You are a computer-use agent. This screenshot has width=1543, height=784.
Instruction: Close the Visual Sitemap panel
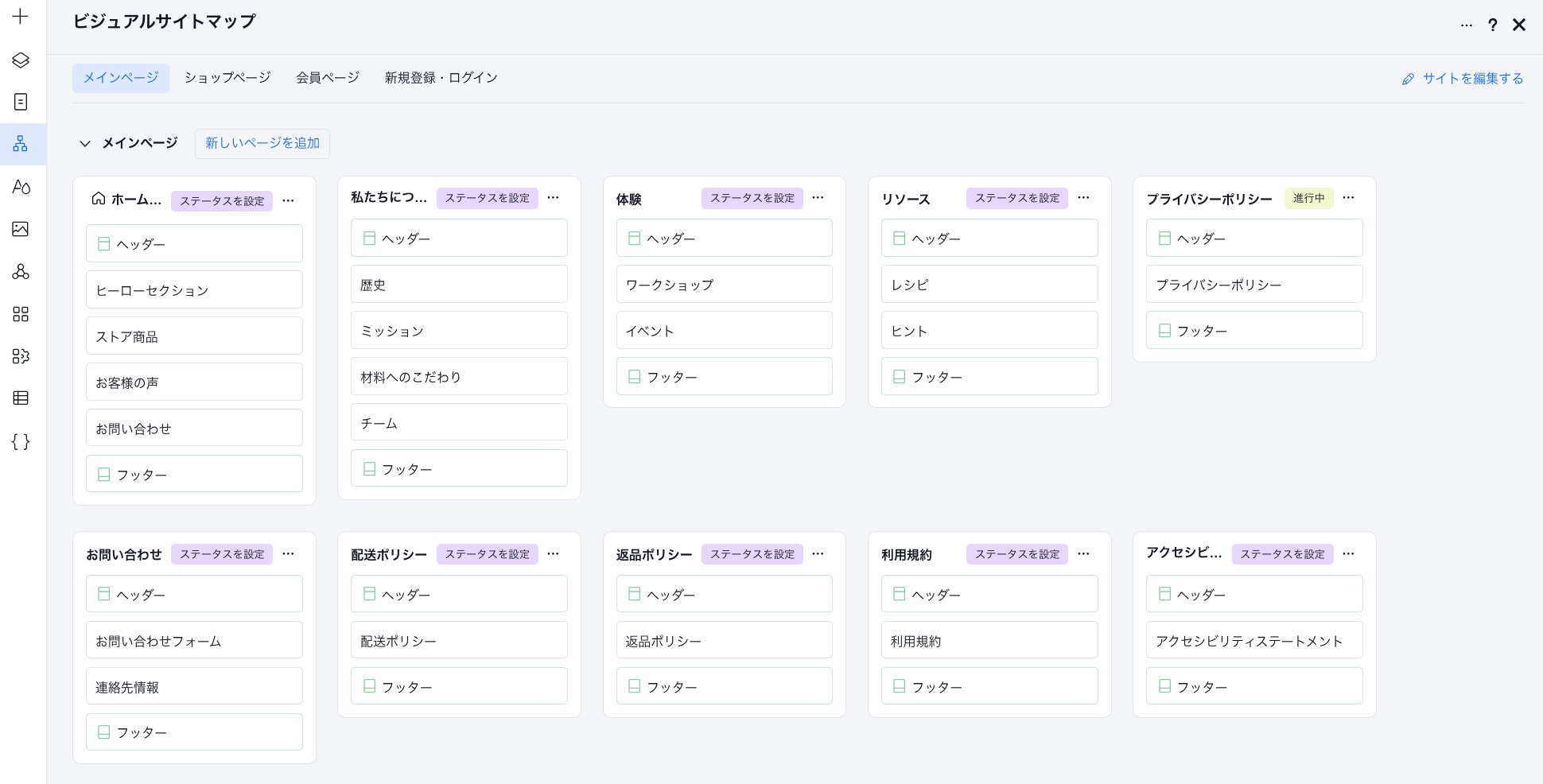pyautogui.click(x=1519, y=25)
